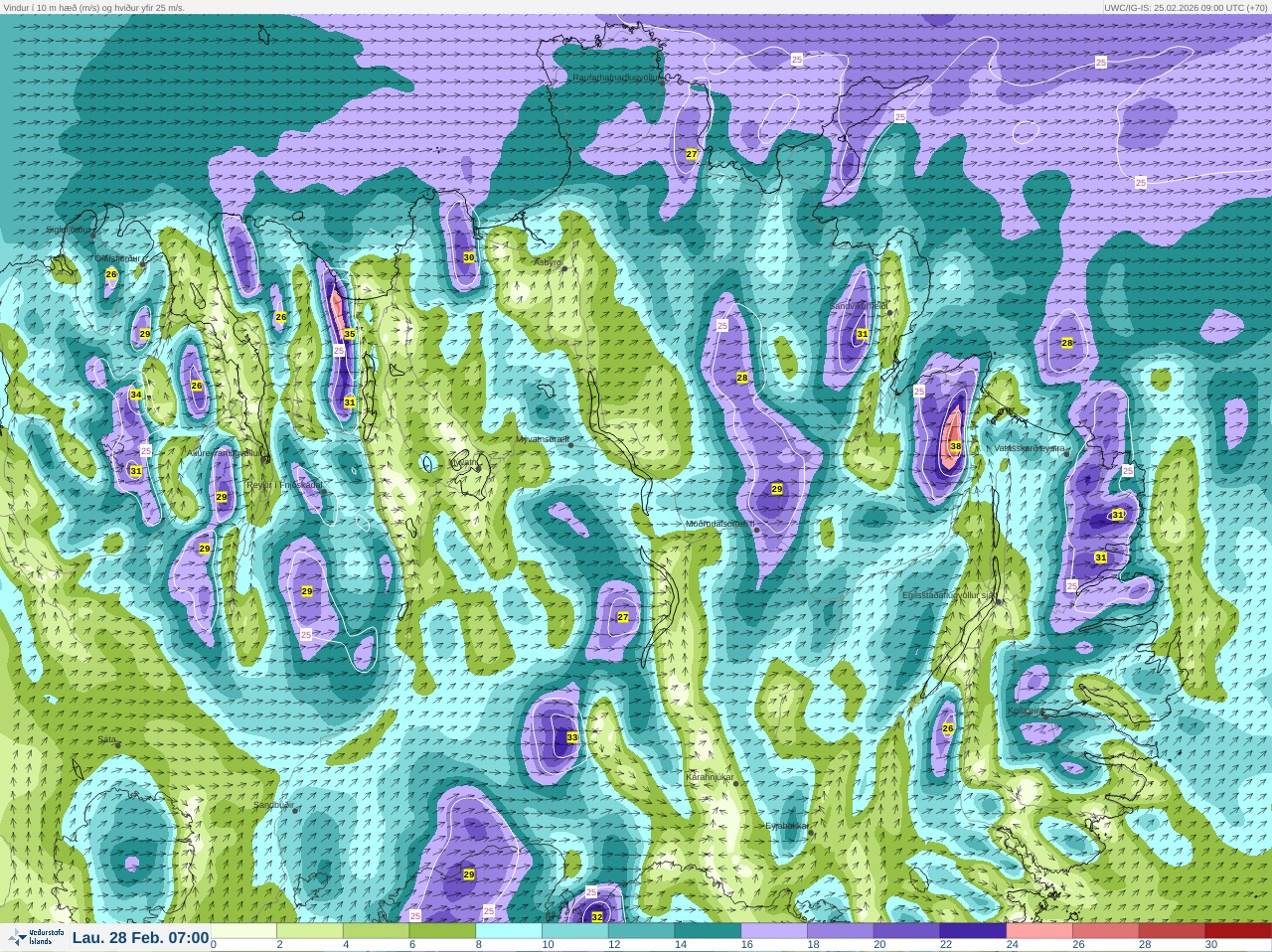The width and height of the screenshot is (1272, 952).
Task: Select the Möðrudalsöræfi station label
Action: click(x=720, y=524)
